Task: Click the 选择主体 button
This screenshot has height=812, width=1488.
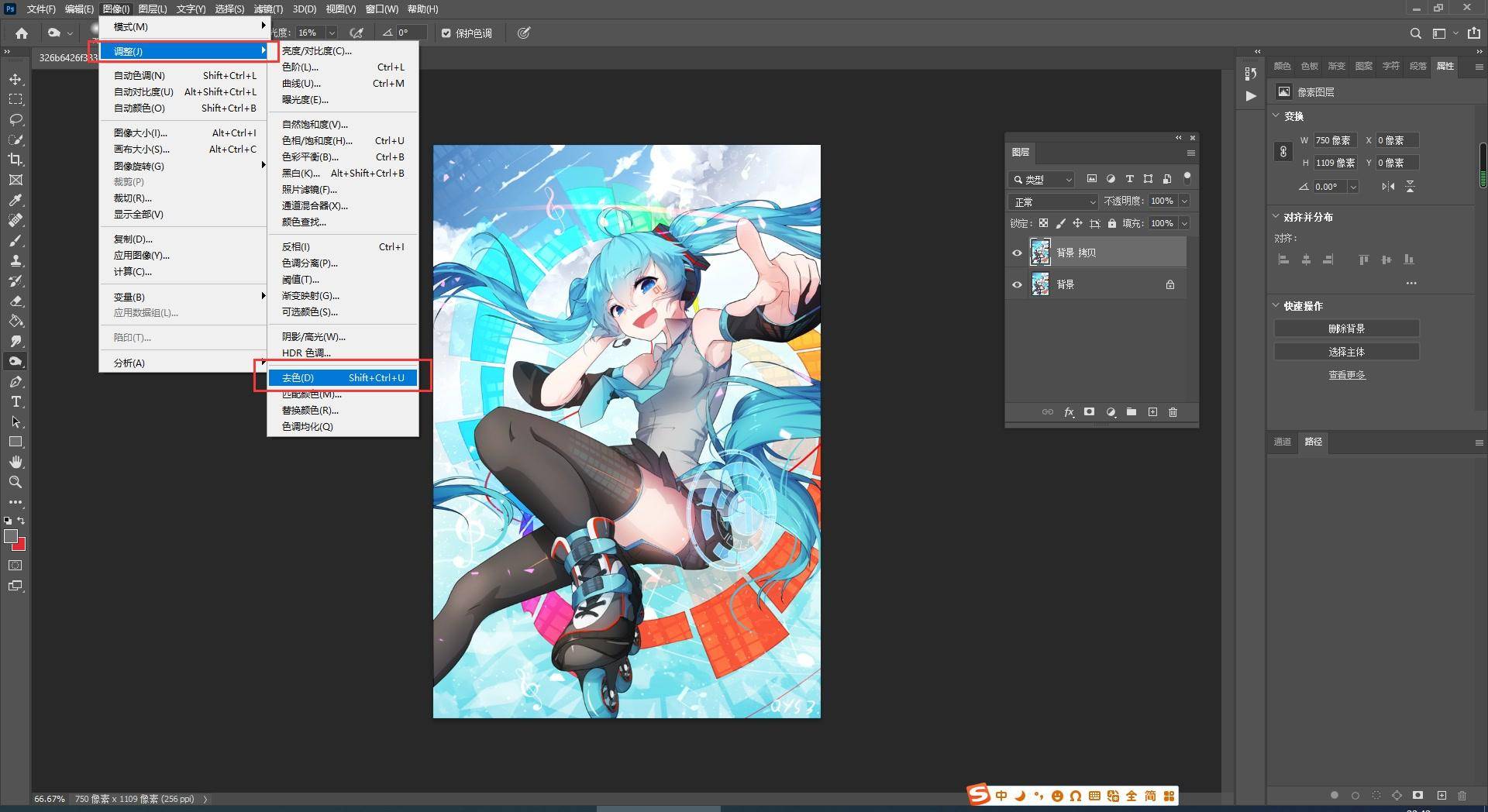Action: [x=1347, y=352]
